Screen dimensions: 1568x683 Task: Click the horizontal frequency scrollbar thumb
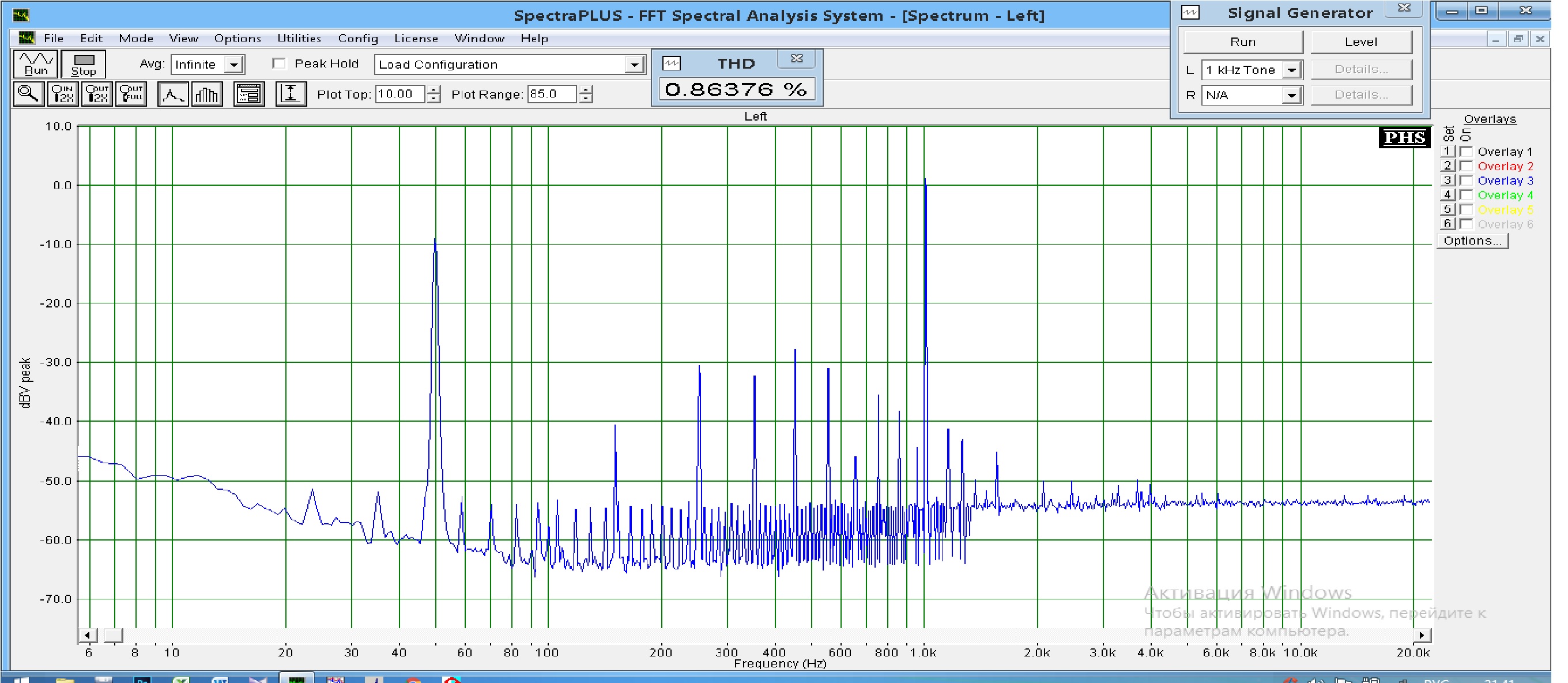pyautogui.click(x=113, y=636)
